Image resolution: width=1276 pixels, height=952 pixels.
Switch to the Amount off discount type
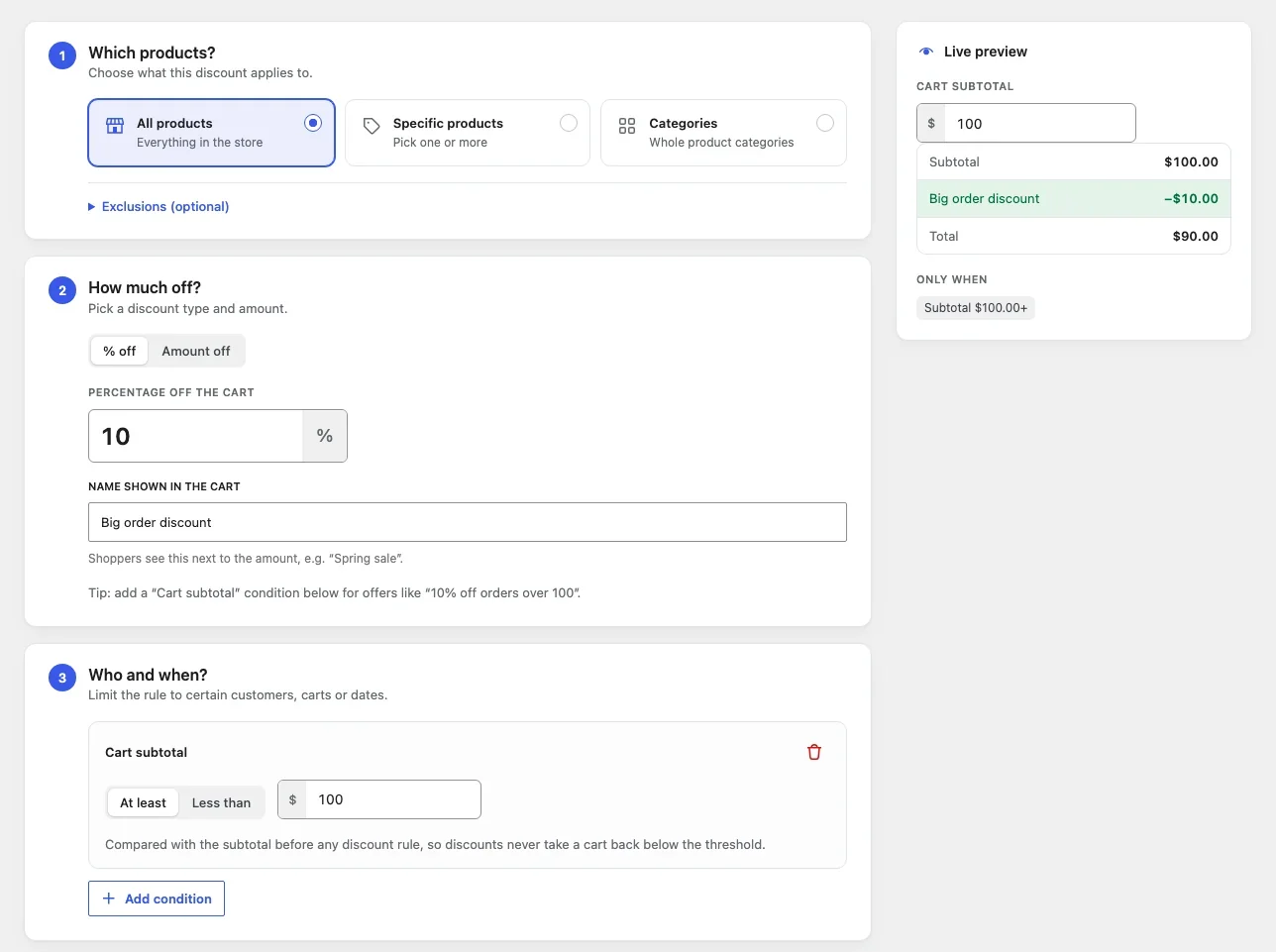196,351
